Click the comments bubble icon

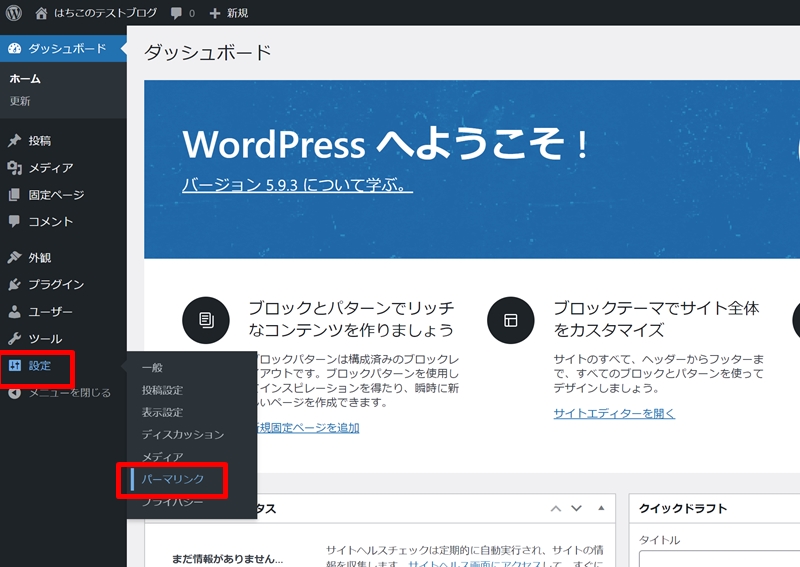click(x=176, y=13)
